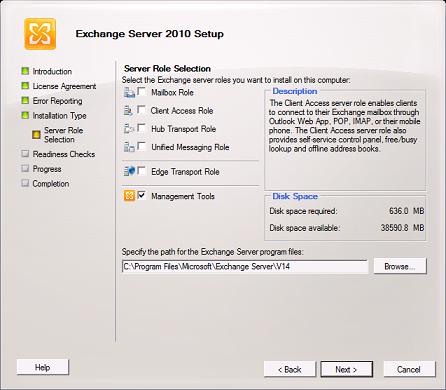Click the Unified Messaging Role label

(190, 147)
